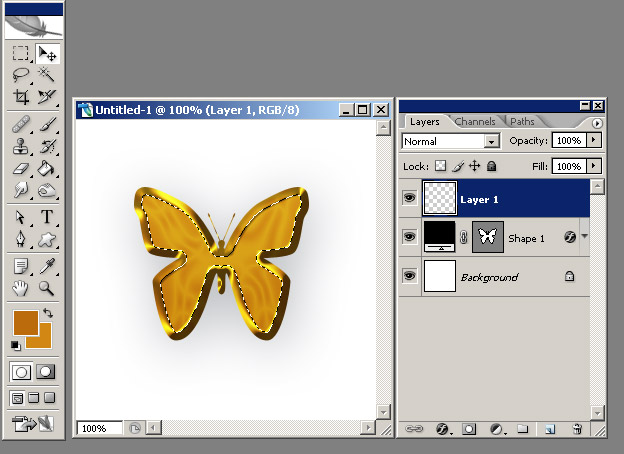Select the Move tool
The image size is (624, 454).
tap(47, 53)
